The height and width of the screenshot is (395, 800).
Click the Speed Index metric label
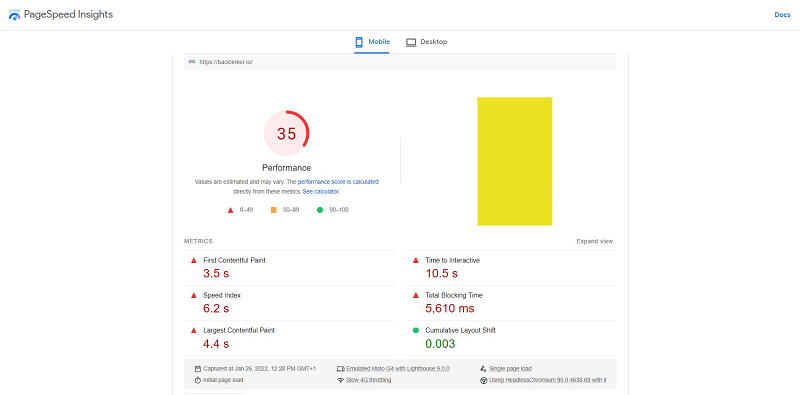click(x=222, y=295)
